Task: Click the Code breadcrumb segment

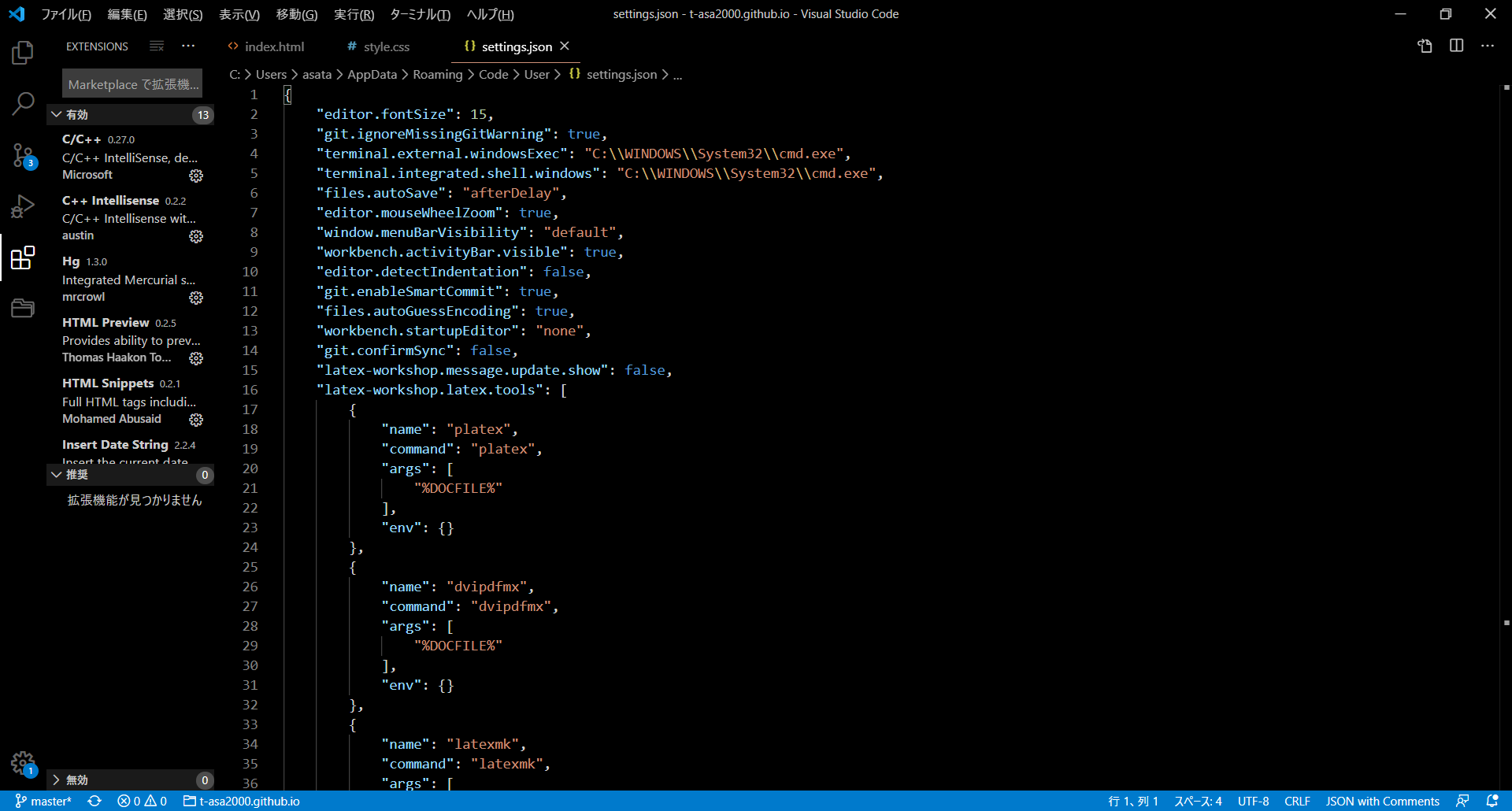Action: [x=493, y=74]
